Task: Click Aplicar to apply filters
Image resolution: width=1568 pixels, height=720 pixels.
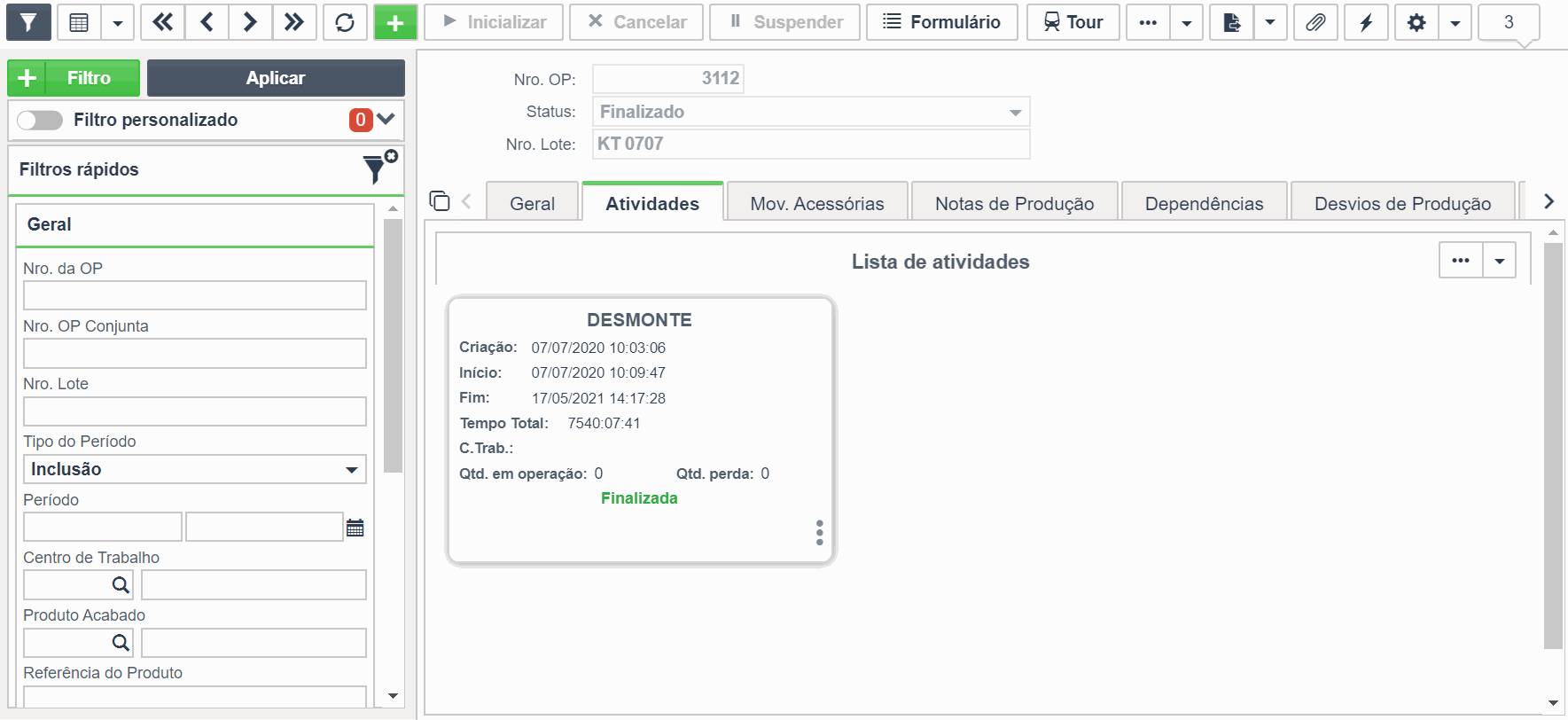Action: (276, 78)
